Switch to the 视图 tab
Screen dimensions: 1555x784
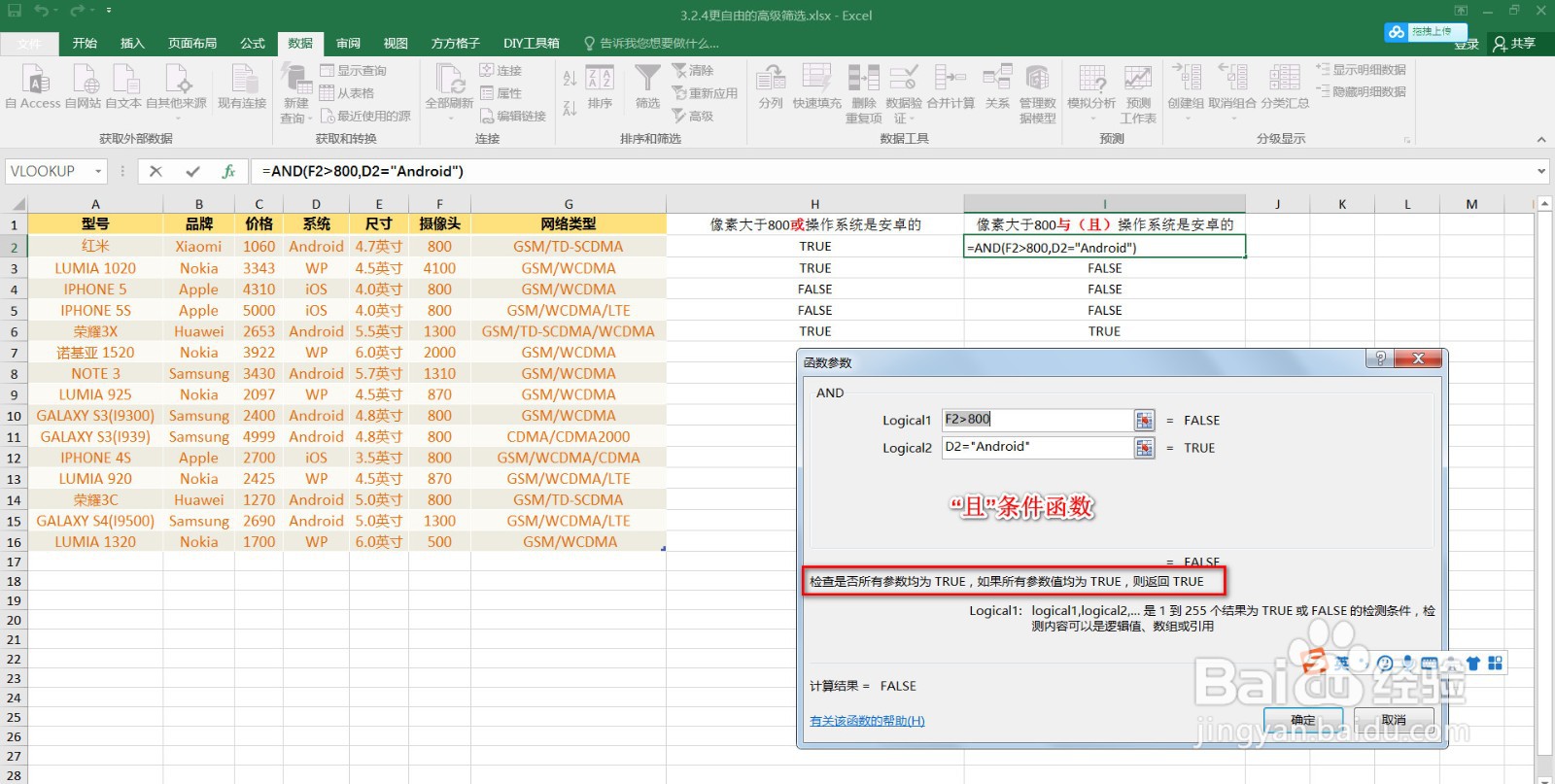[x=396, y=43]
